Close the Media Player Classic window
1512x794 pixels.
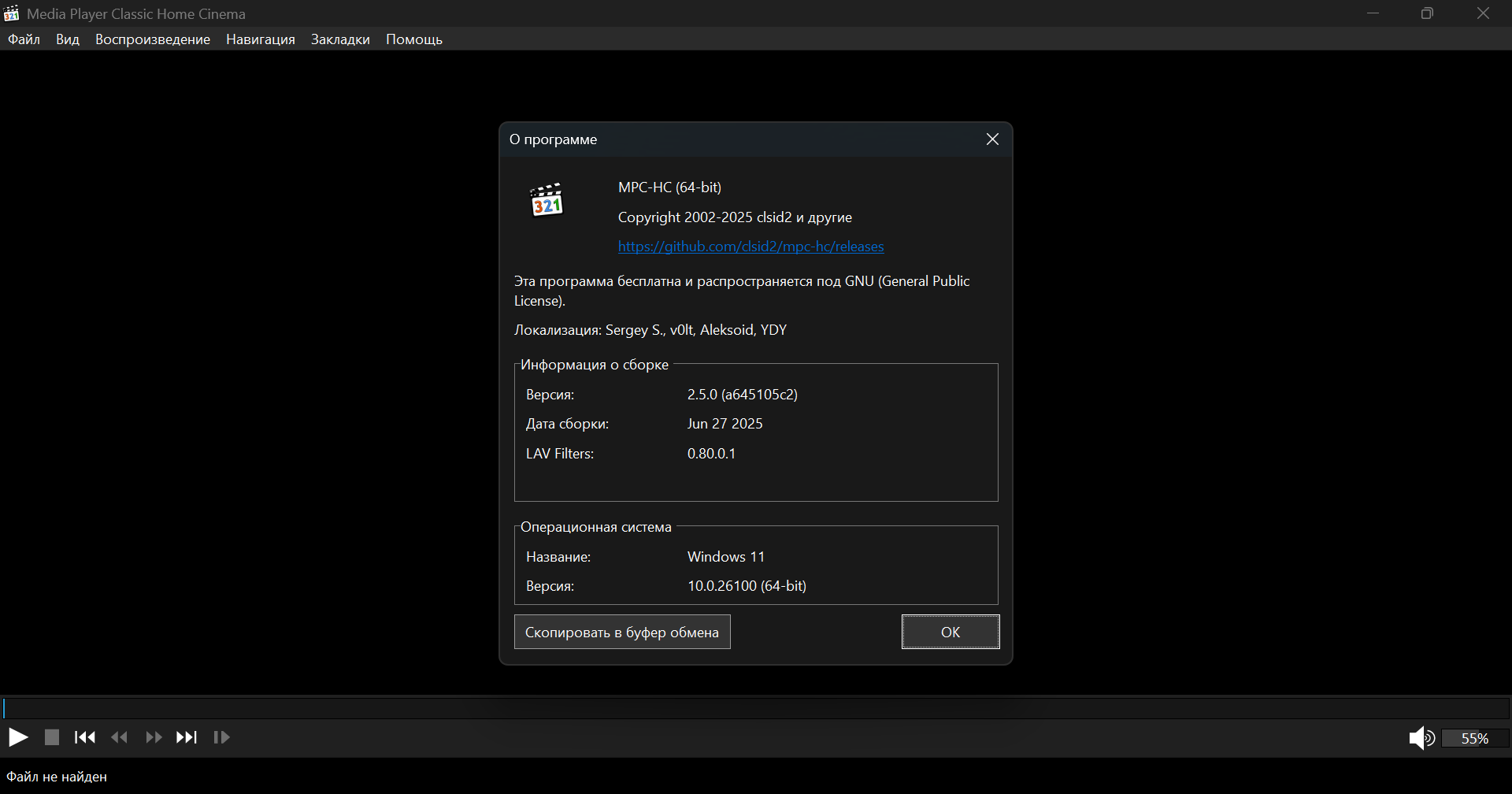pyautogui.click(x=1484, y=13)
